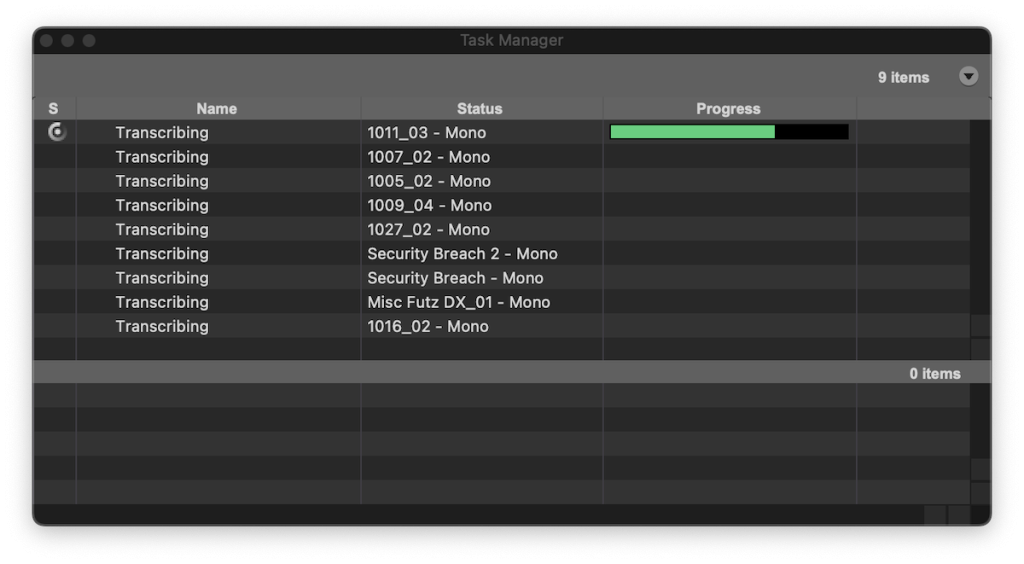Screen dimensions: 1024x564
Task: Click the S column header
Action: (53, 109)
